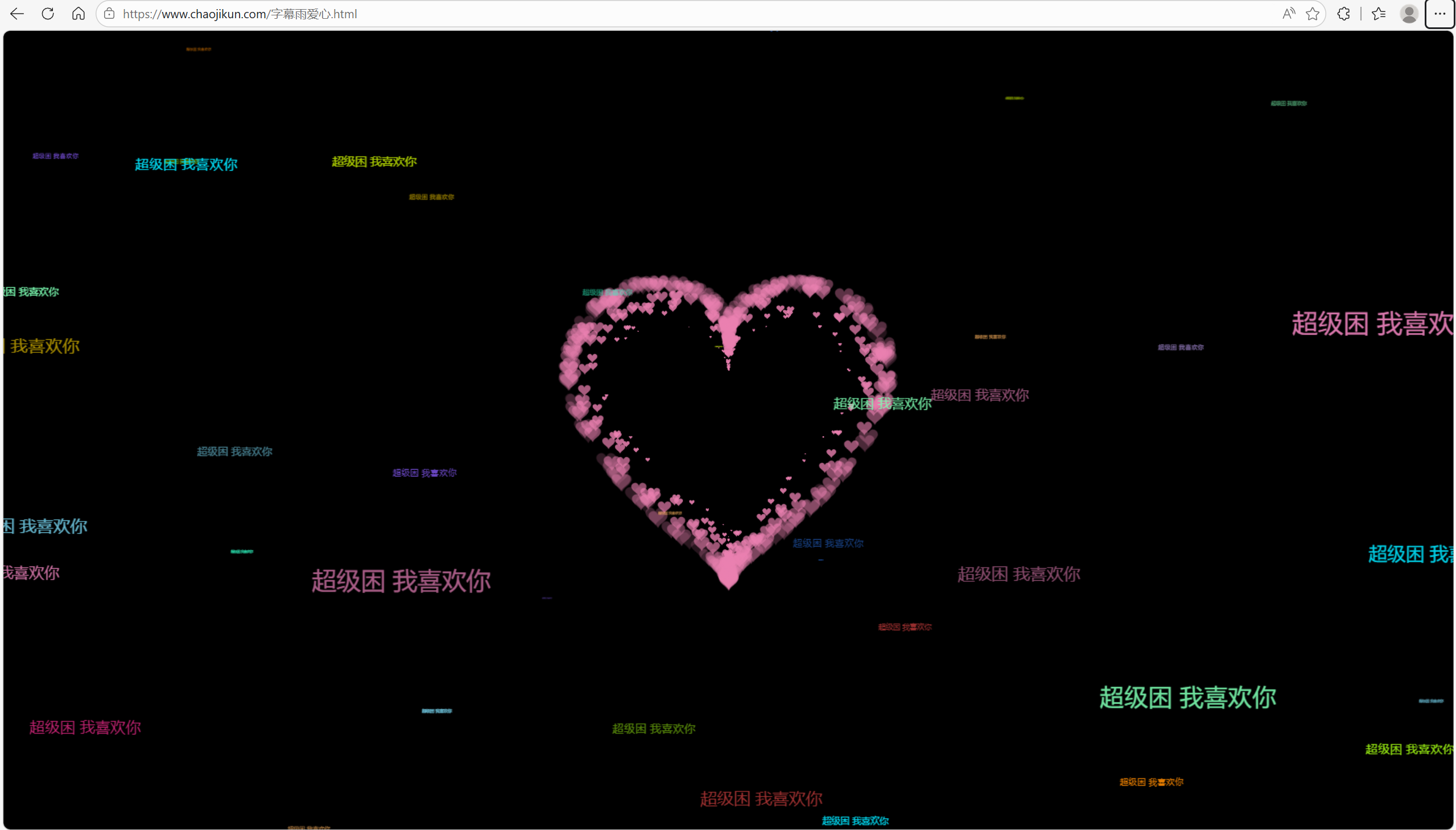Click the cyan 超级困 我喜欢你 text upper left
The width and height of the screenshot is (1456, 830).
click(185, 165)
